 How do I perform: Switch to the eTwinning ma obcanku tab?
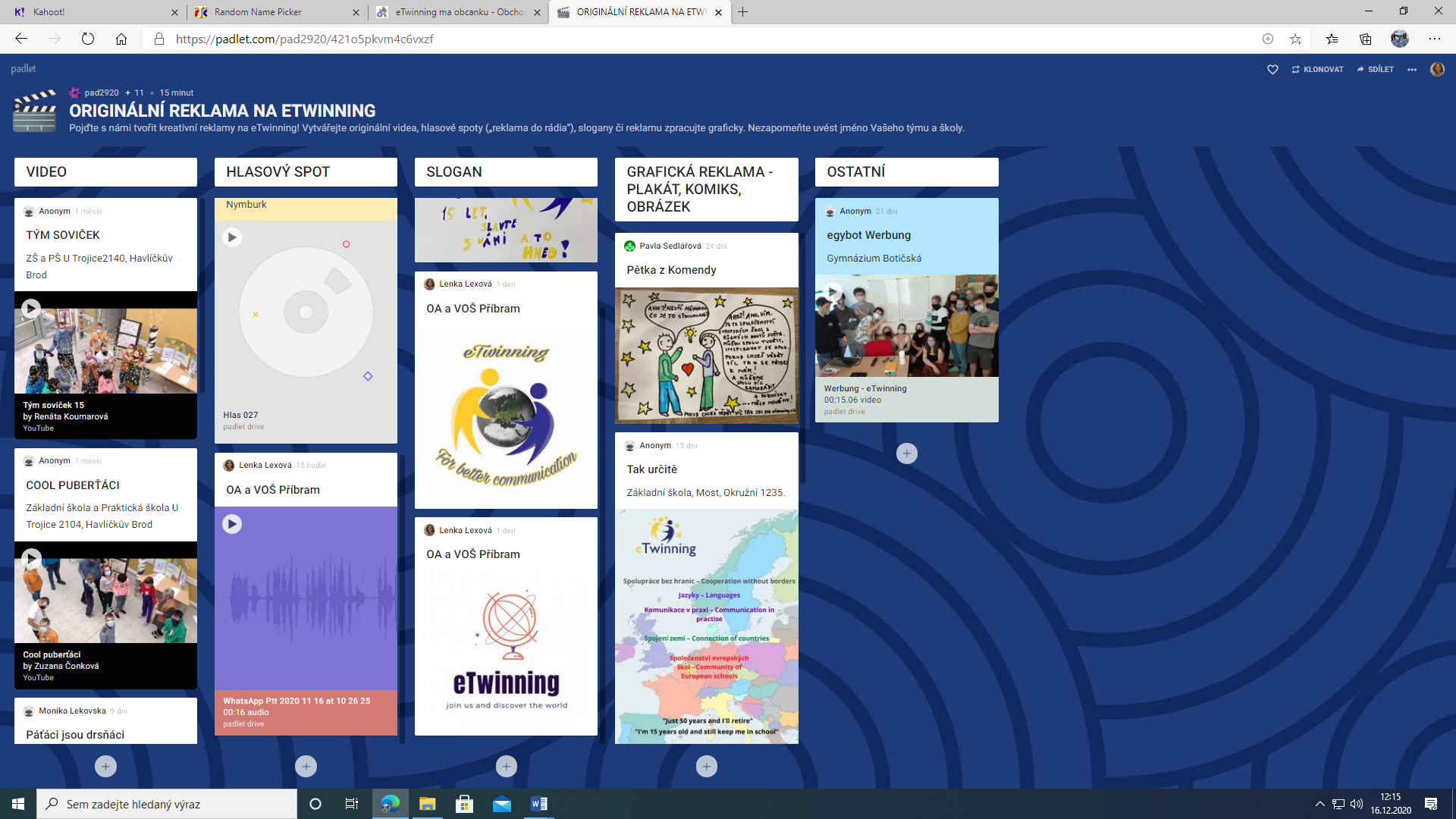460,12
